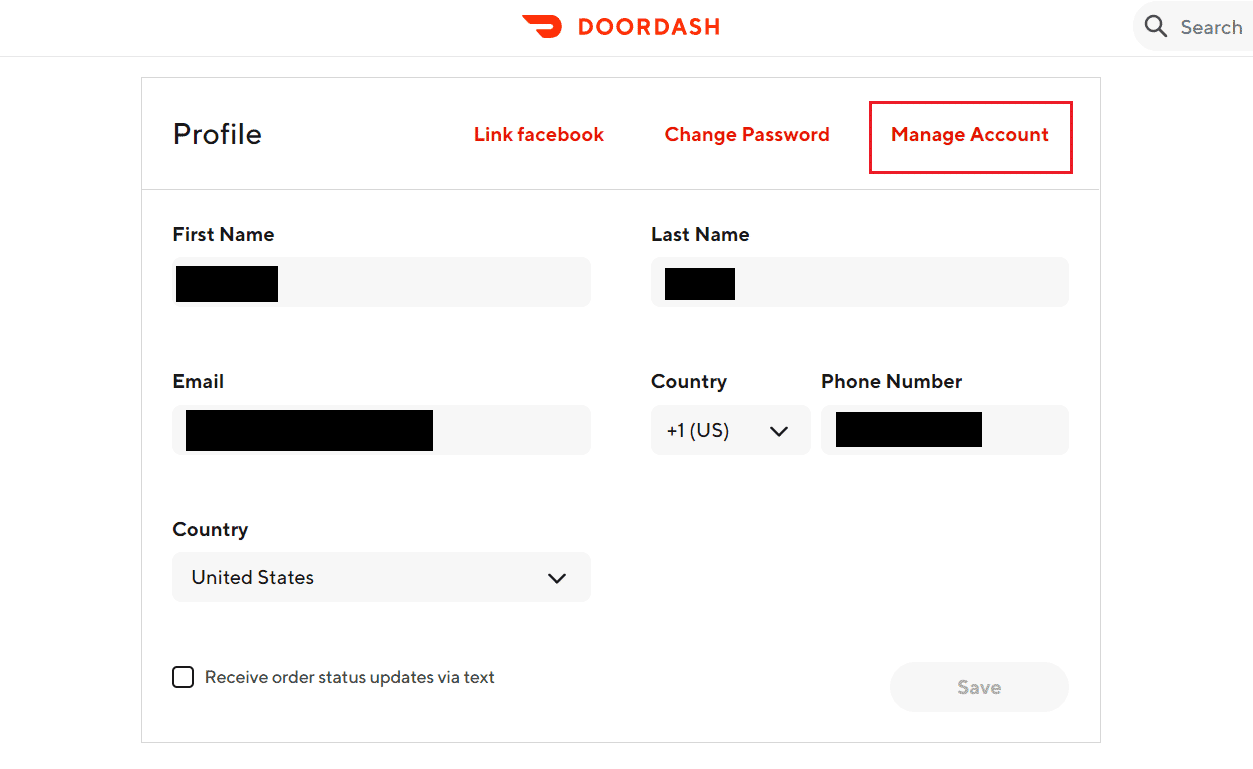Select the Link facebook option

point(539,135)
